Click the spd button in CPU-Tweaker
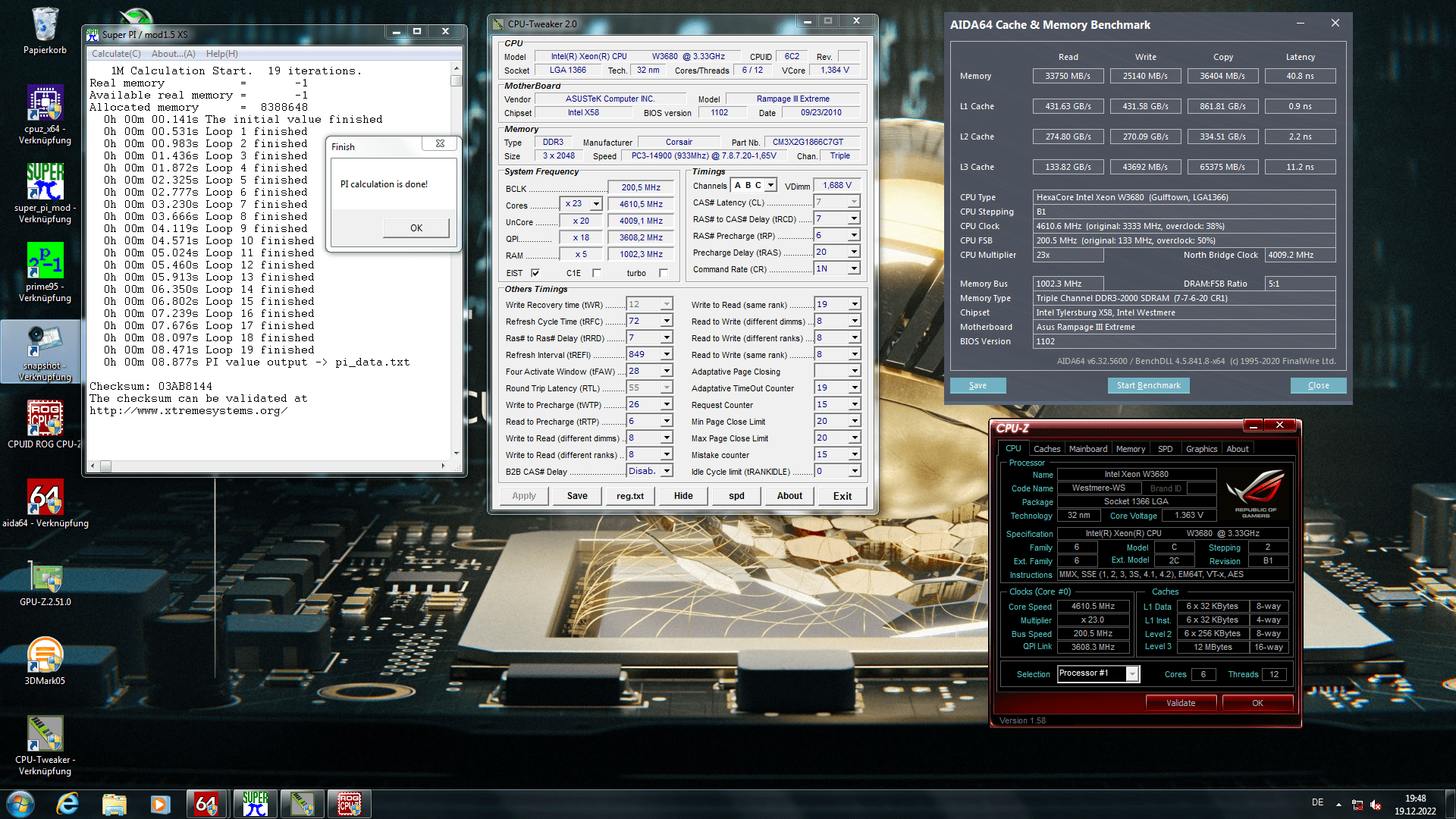This screenshot has width=1456, height=819. pos(736,496)
